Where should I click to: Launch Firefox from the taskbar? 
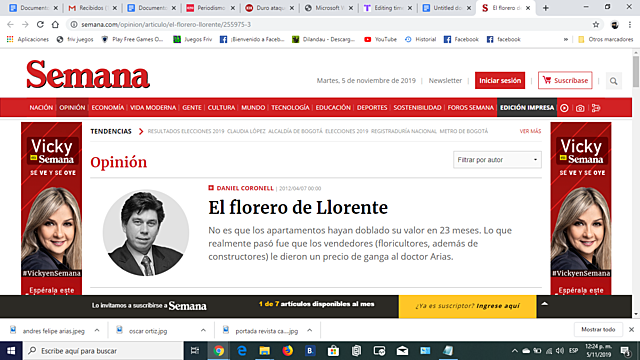[x=288, y=351]
